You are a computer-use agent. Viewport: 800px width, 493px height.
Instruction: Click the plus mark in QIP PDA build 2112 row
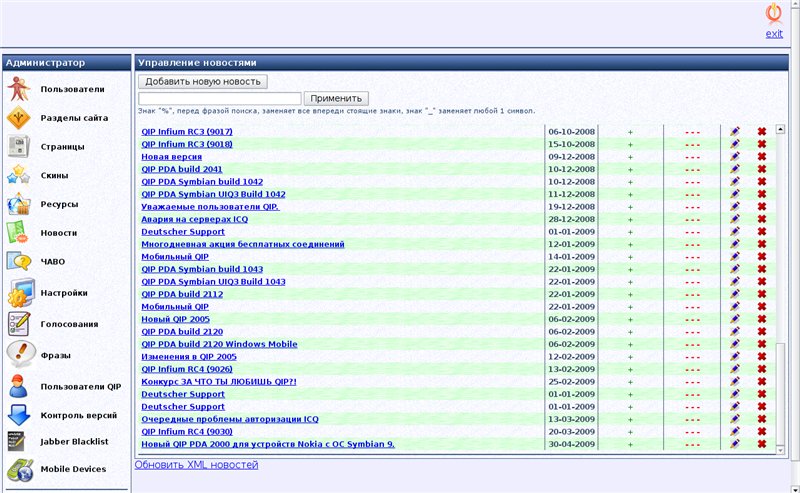pyautogui.click(x=630, y=294)
